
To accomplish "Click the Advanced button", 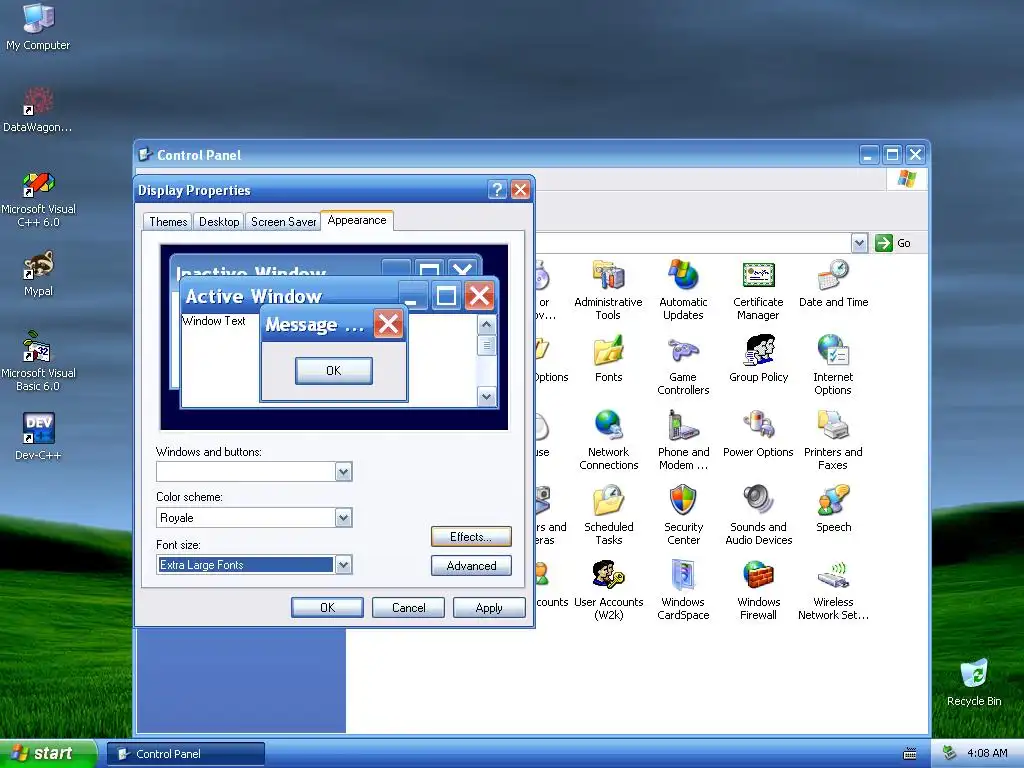I will click(471, 566).
